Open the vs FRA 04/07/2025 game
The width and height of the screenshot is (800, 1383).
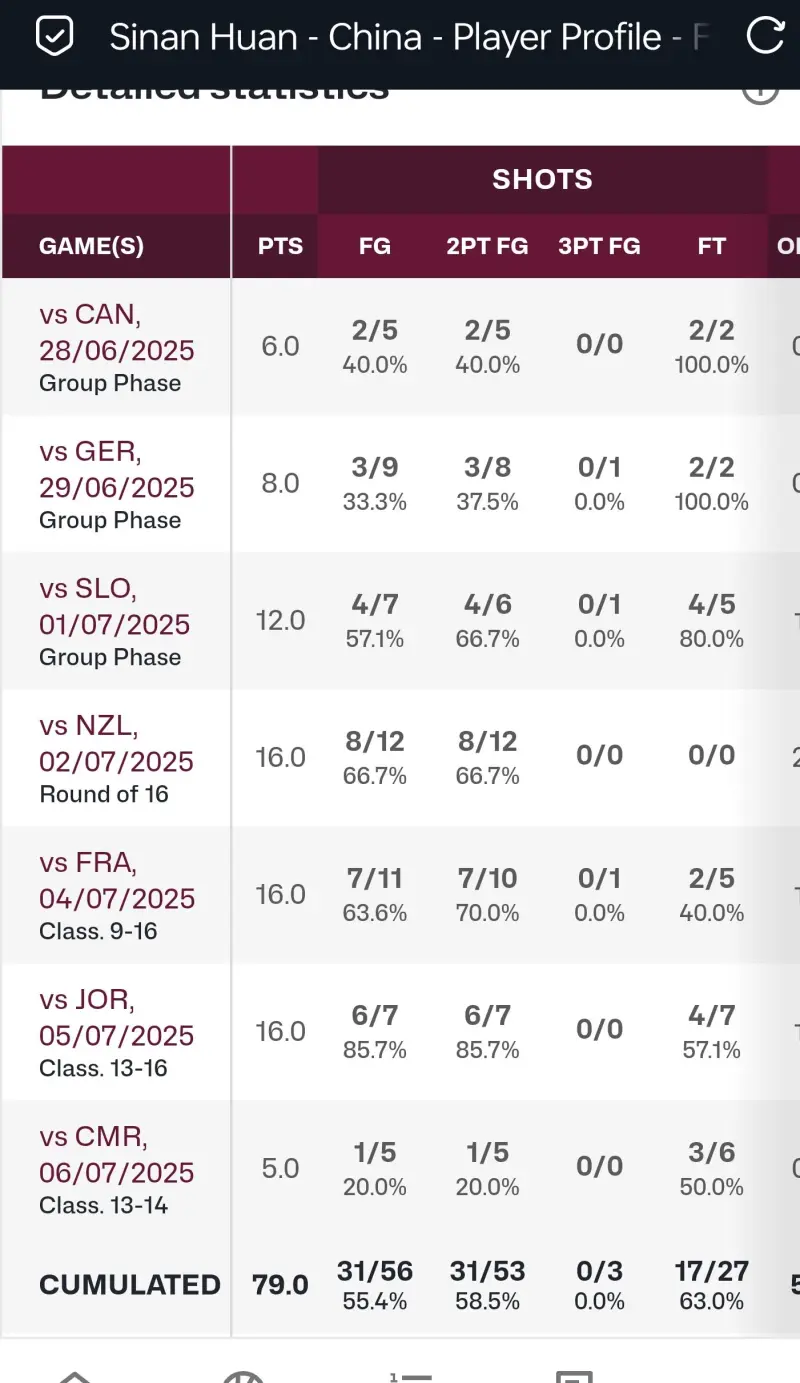click(116, 881)
